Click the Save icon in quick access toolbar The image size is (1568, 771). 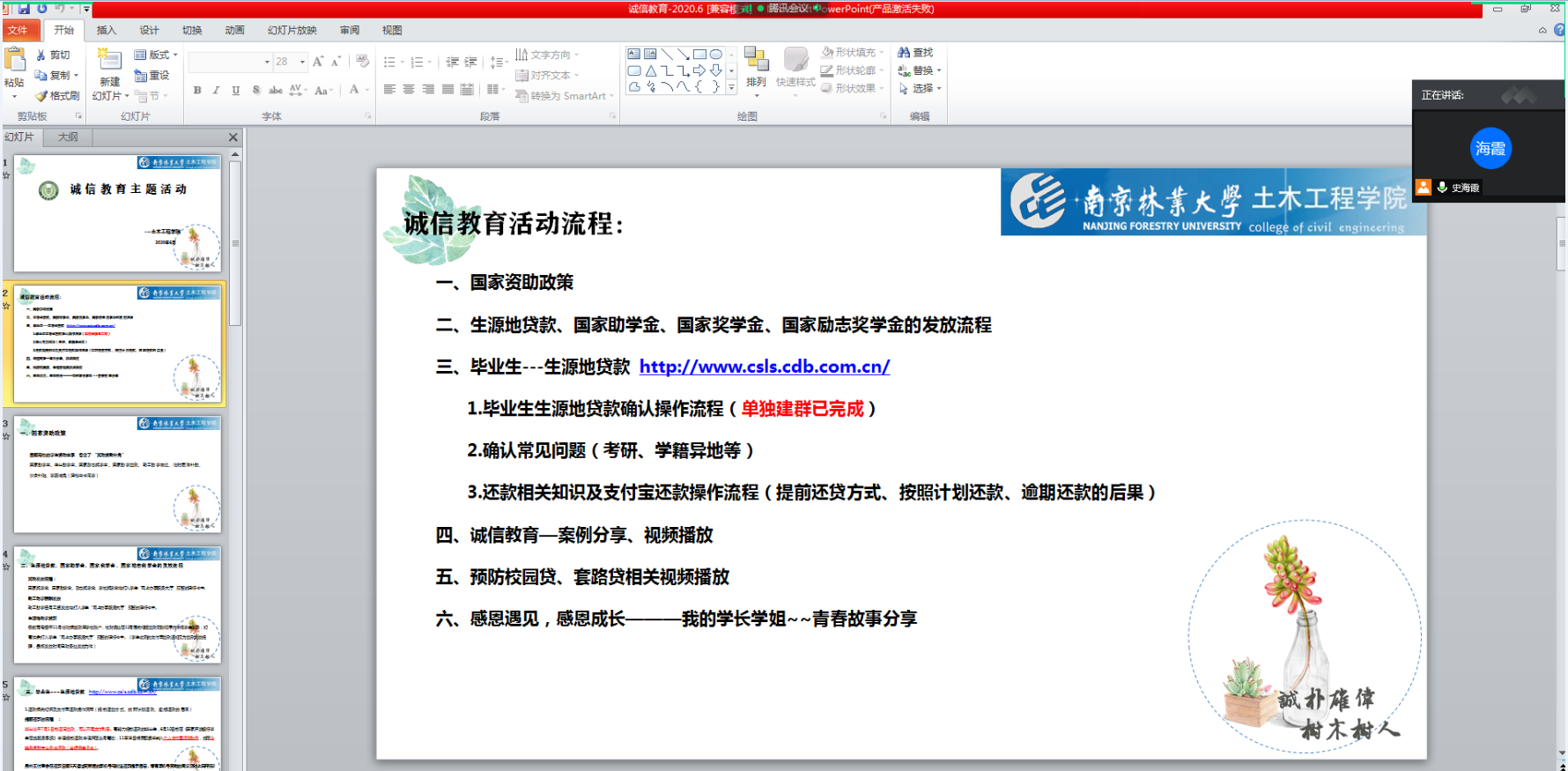[x=24, y=9]
